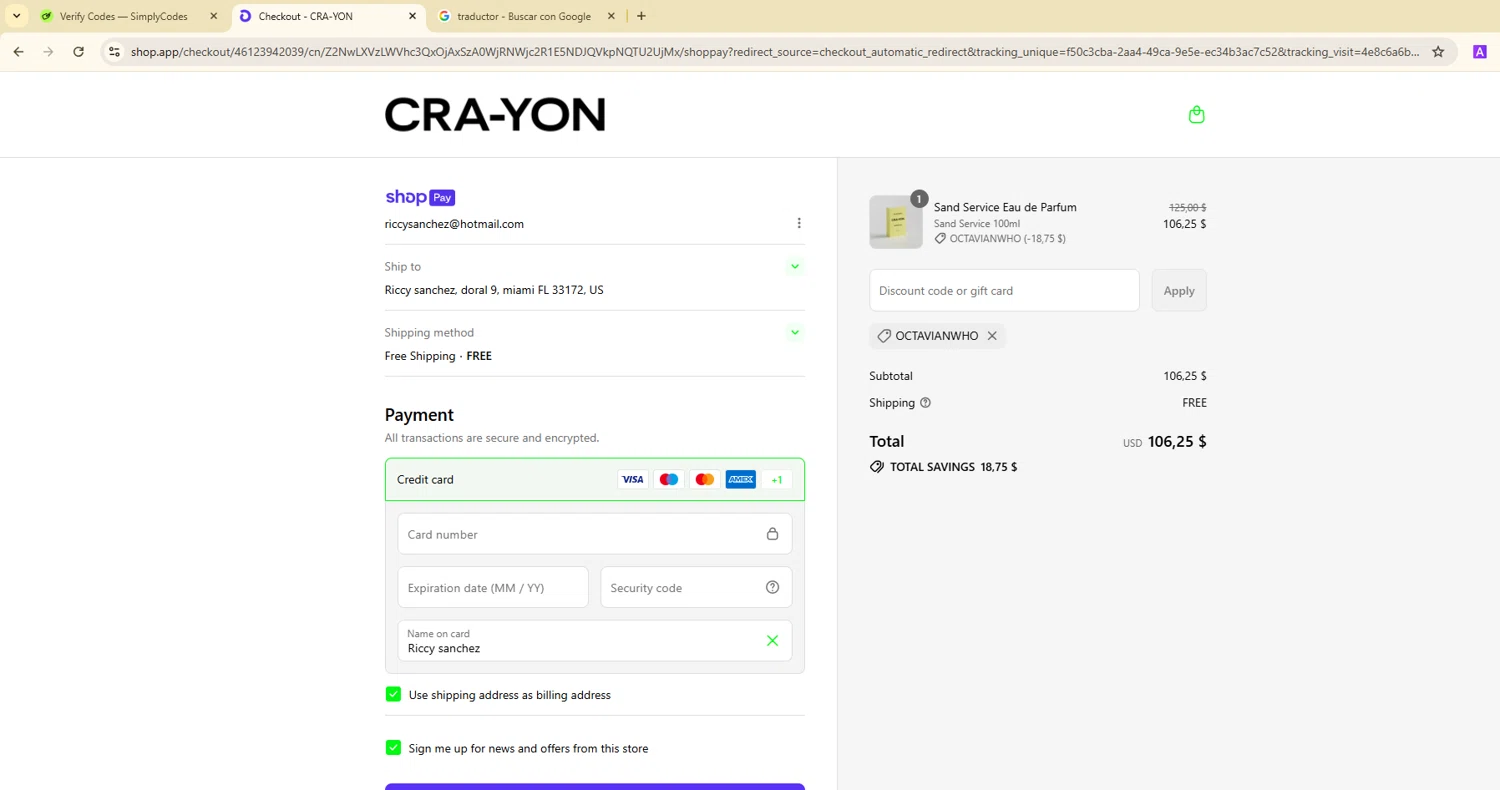
Task: Toggle Use shipping address as billing address
Action: point(393,694)
